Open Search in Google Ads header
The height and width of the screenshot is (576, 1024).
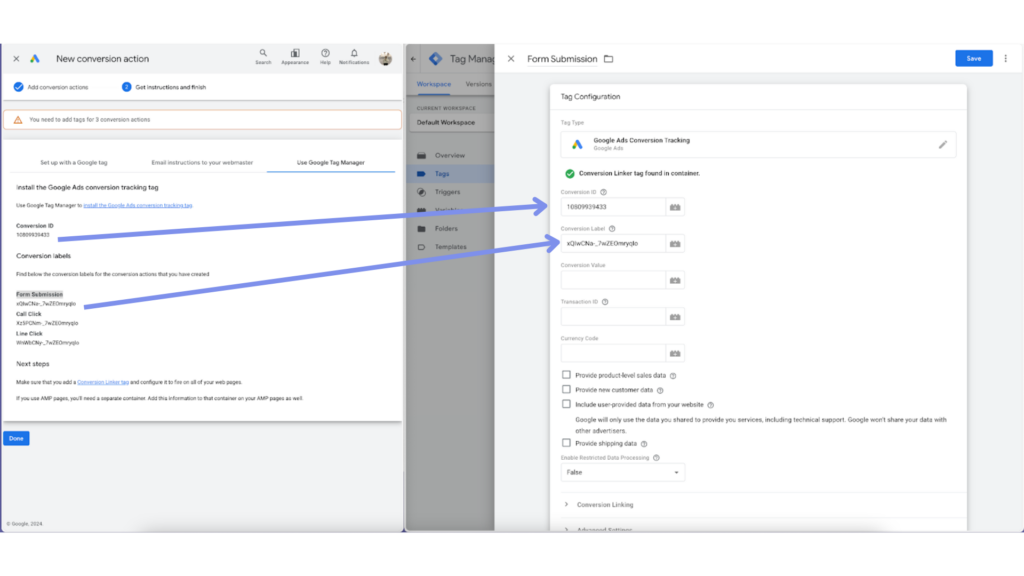click(x=263, y=57)
